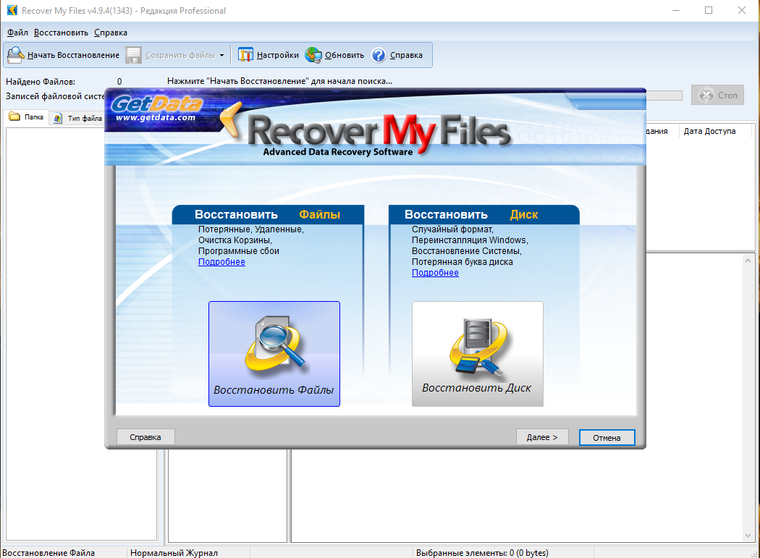760x558 pixels.
Task: Switch to the Папка tab
Action: tap(27, 117)
